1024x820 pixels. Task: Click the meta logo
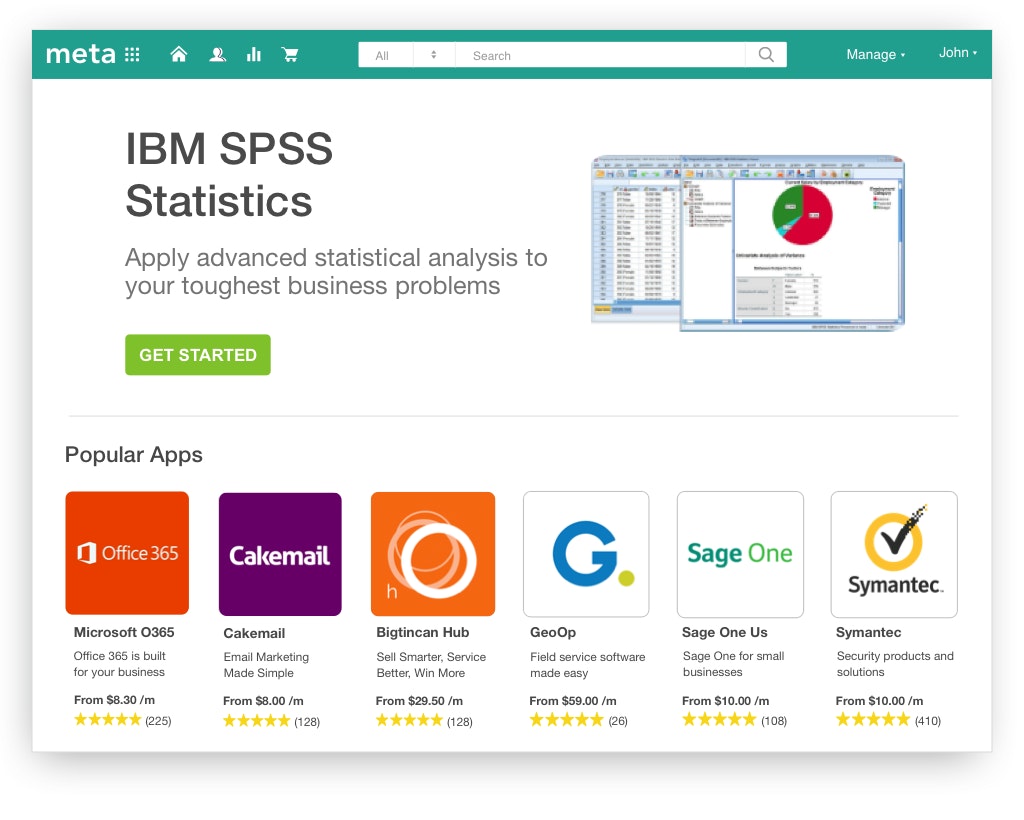tap(80, 54)
